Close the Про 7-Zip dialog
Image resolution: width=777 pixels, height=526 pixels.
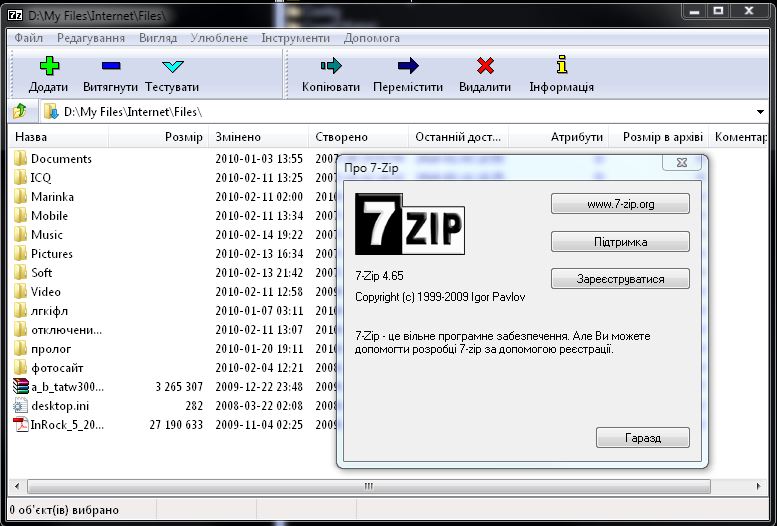tap(682, 163)
